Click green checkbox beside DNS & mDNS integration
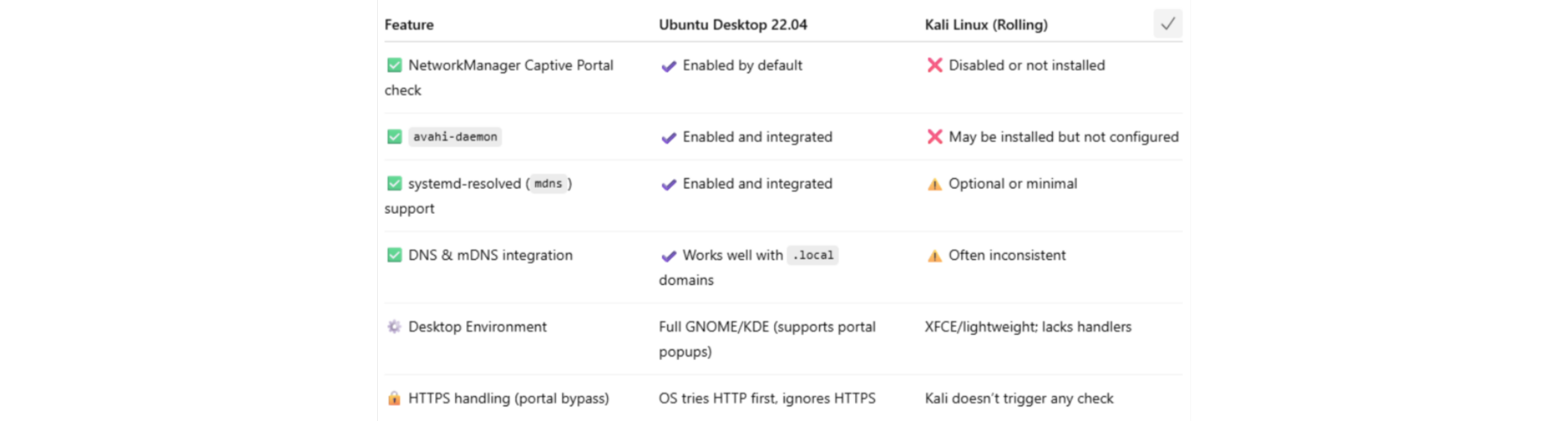Image resolution: width=1568 pixels, height=421 pixels. pos(395,255)
